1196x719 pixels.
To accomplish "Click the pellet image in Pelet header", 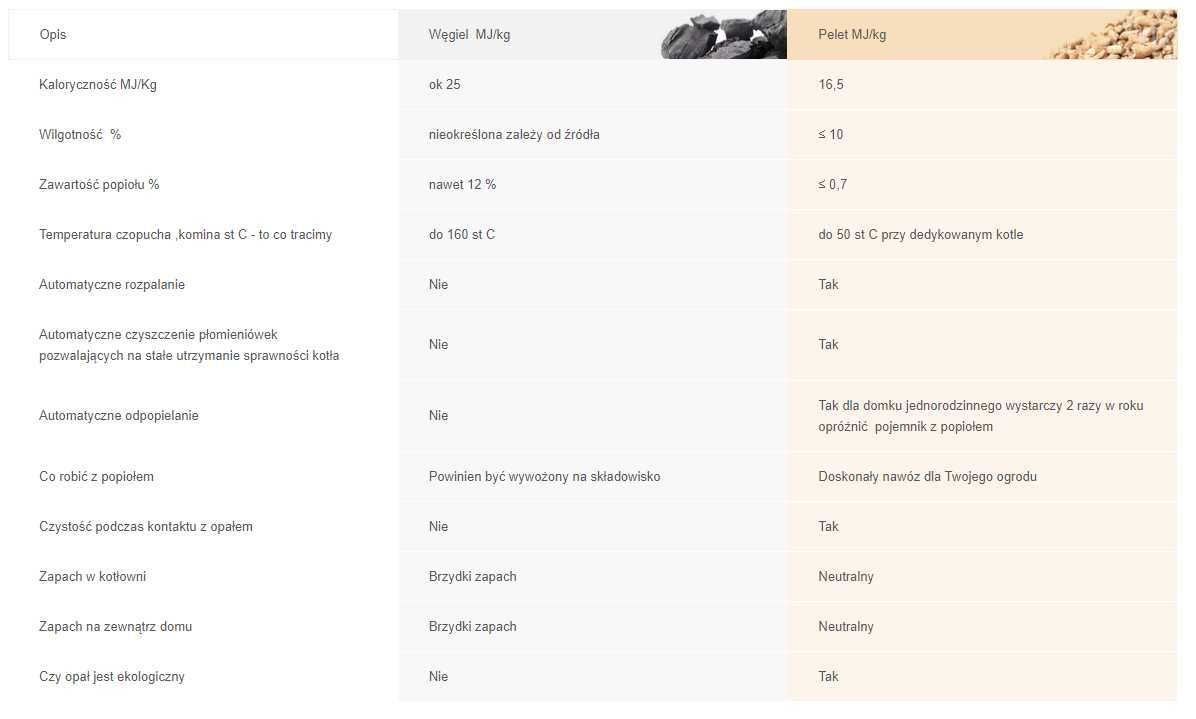I will coord(1116,34).
